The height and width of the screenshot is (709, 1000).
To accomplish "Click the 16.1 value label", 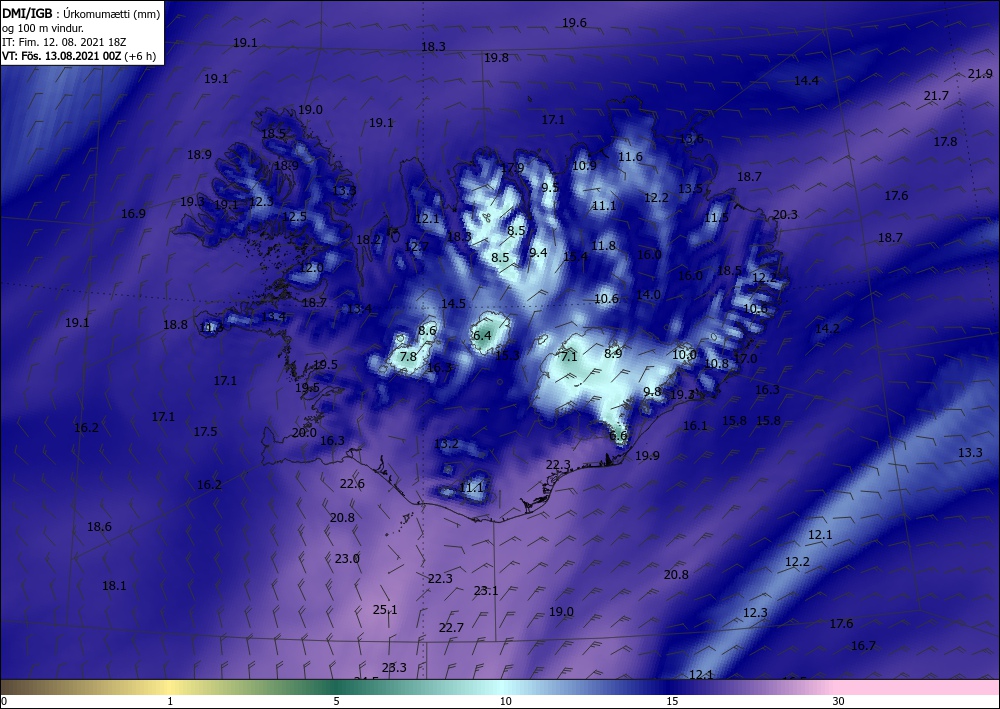I will coord(695,426).
